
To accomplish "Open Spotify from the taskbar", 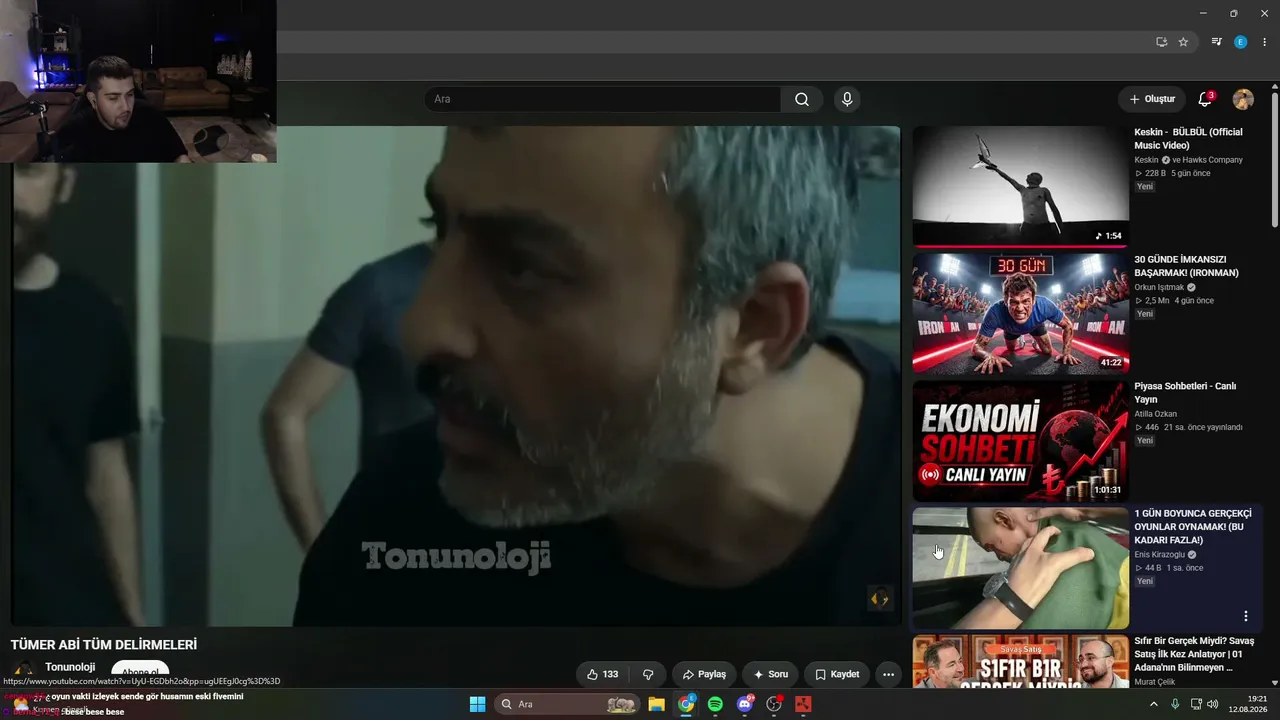I will [715, 704].
